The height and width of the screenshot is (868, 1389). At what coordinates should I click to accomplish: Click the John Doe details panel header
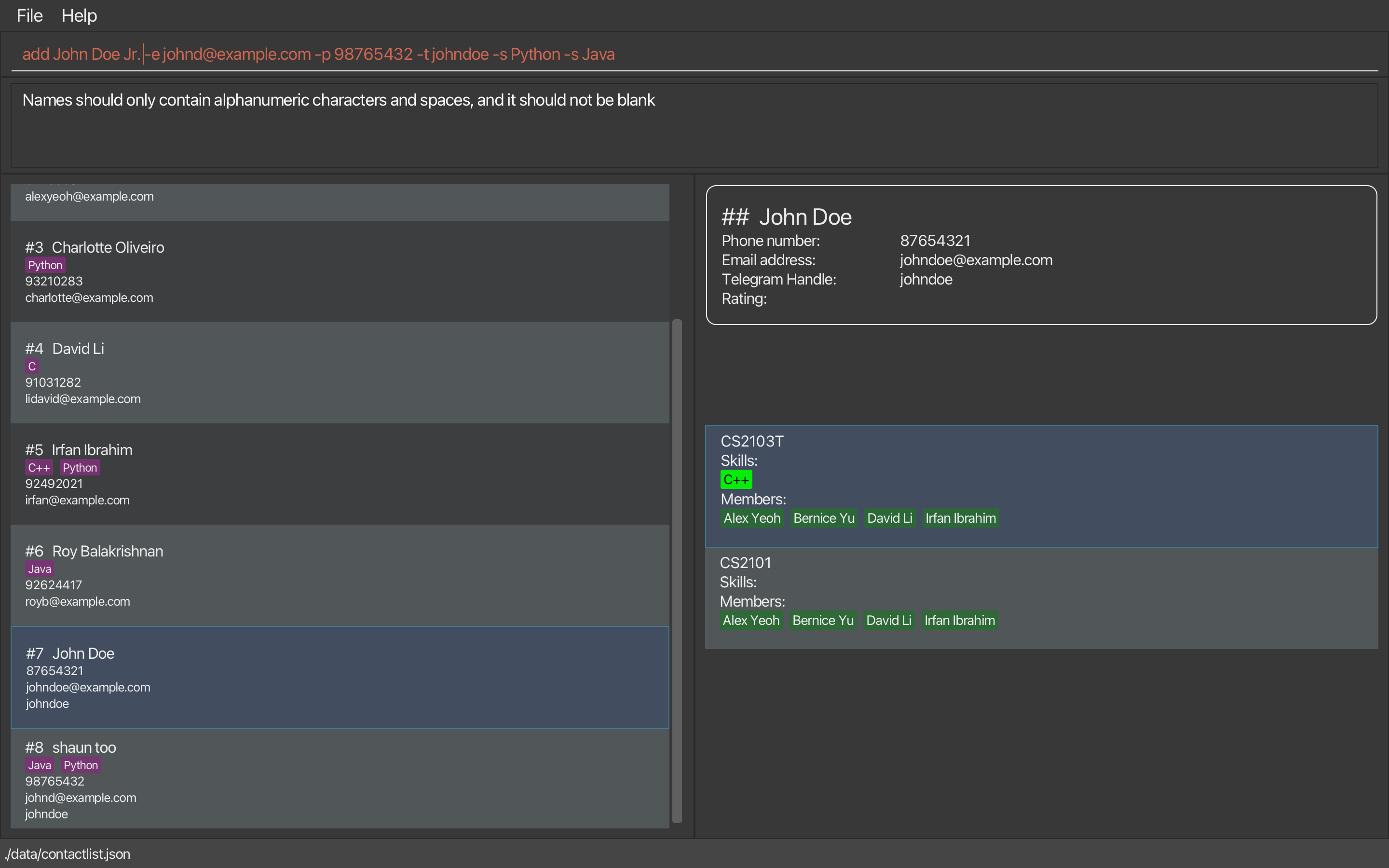coord(786,217)
